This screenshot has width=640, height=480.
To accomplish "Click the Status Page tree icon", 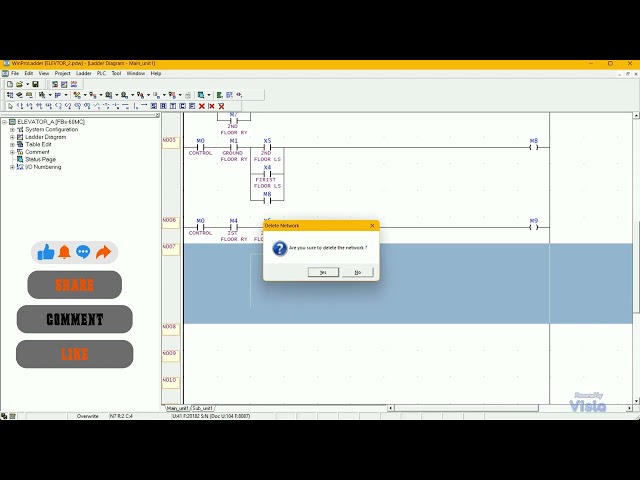I will [x=20, y=160].
